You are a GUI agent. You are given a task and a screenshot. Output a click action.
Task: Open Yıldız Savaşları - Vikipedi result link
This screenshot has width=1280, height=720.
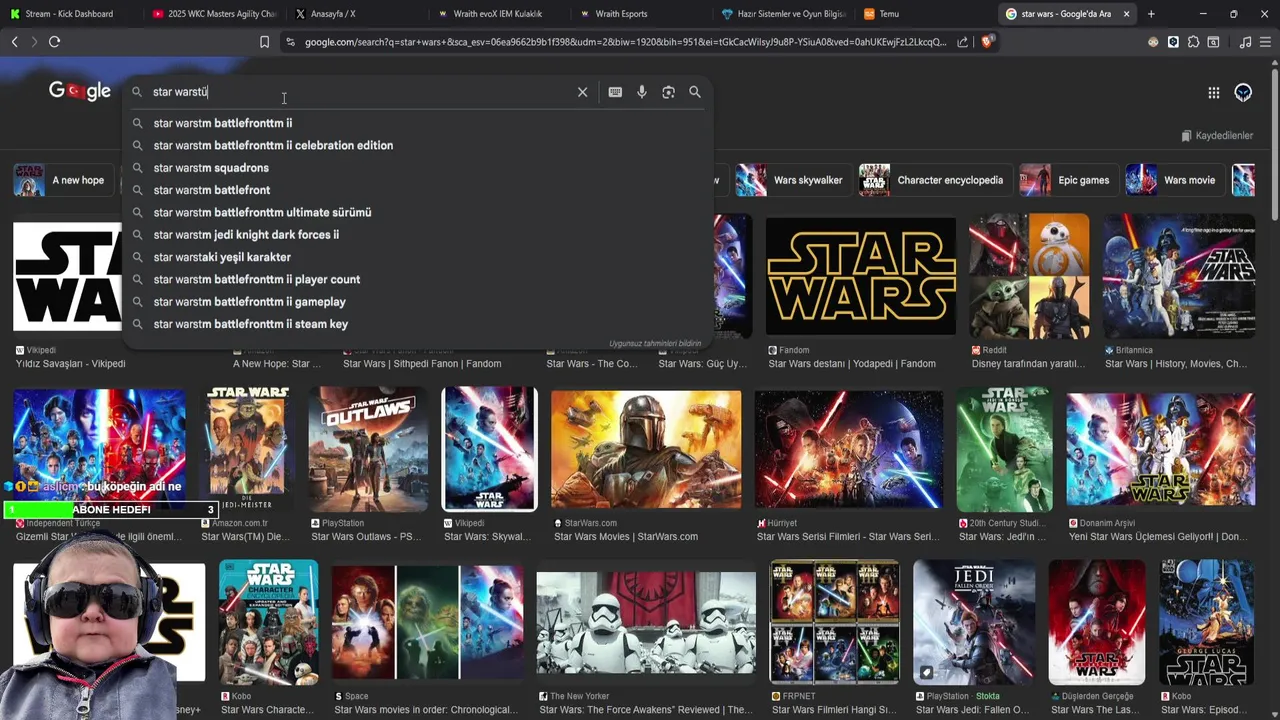point(70,364)
